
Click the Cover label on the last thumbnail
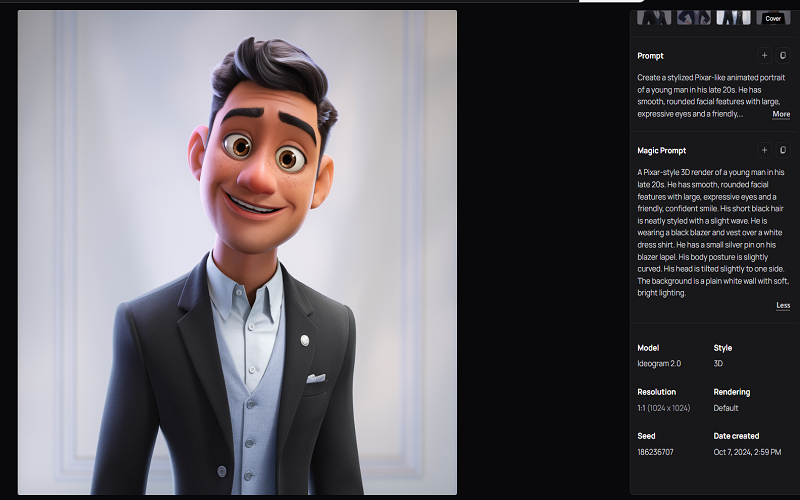click(772, 18)
